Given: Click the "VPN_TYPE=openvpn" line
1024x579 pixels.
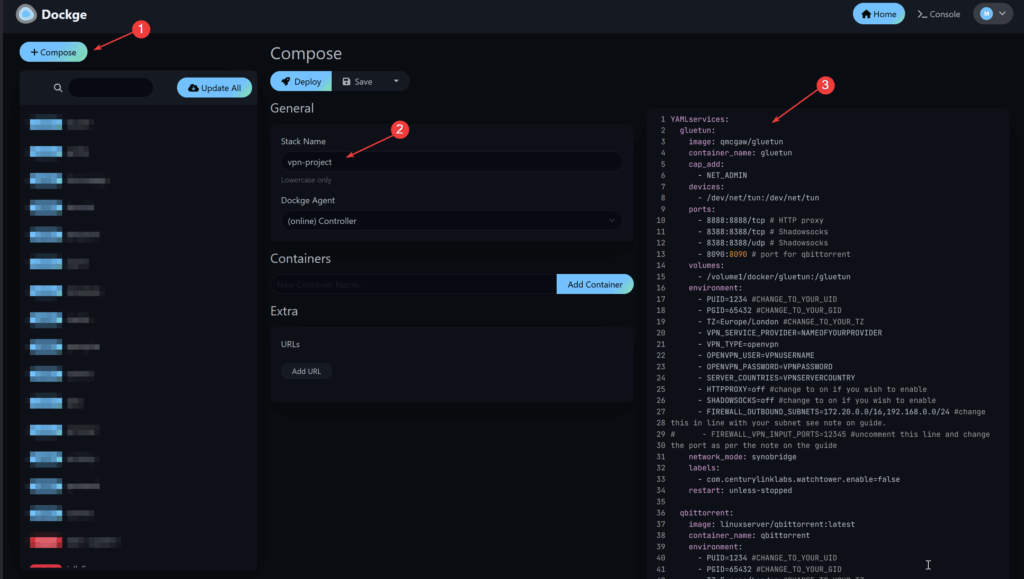Looking at the screenshot, I should tap(738, 344).
